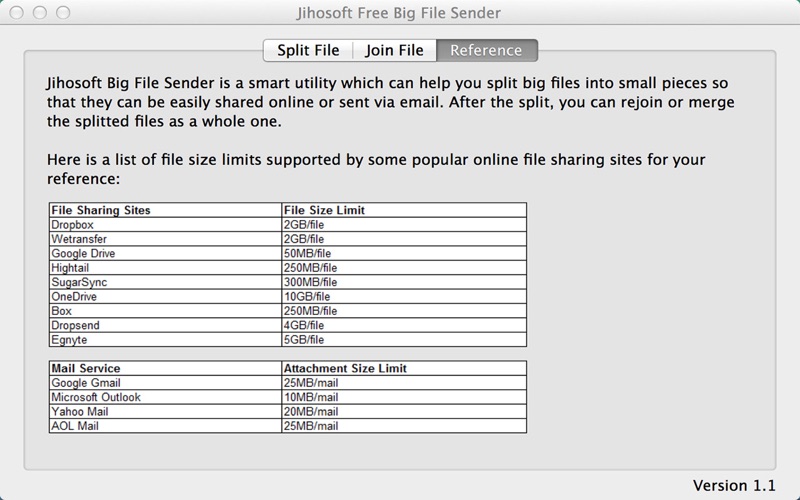
Task: Click the zoom titlebar button
Action: pyautogui.click(x=63, y=12)
